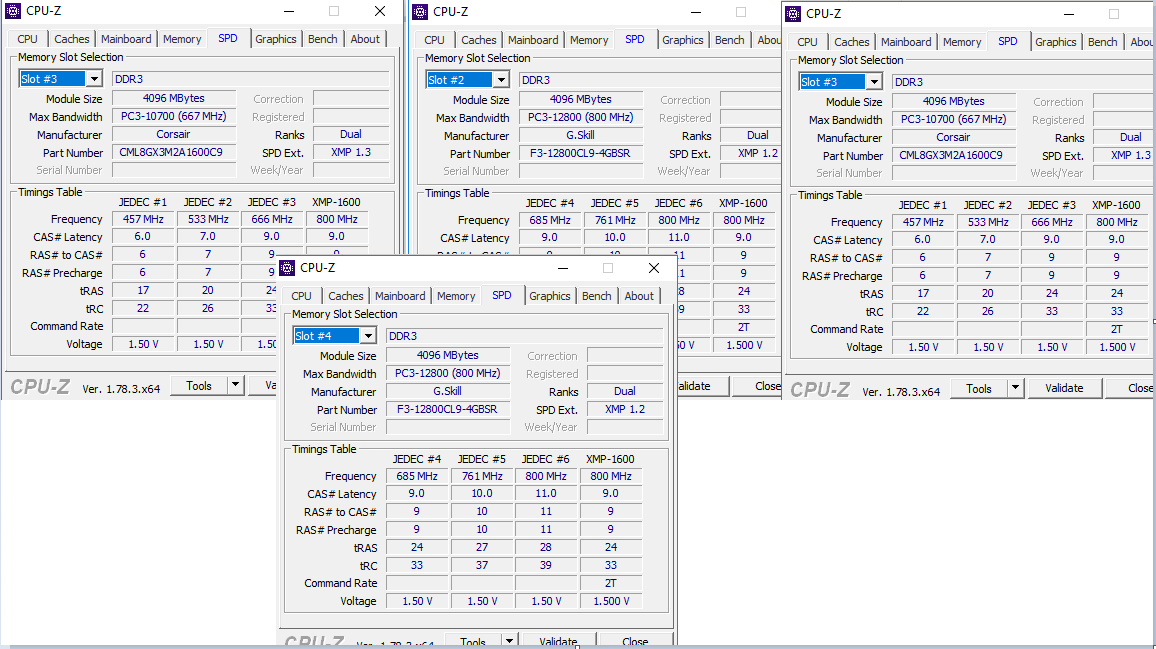
Task: Open Tools arrow menu in right-hand Slot #3 window
Action: click(1015, 388)
